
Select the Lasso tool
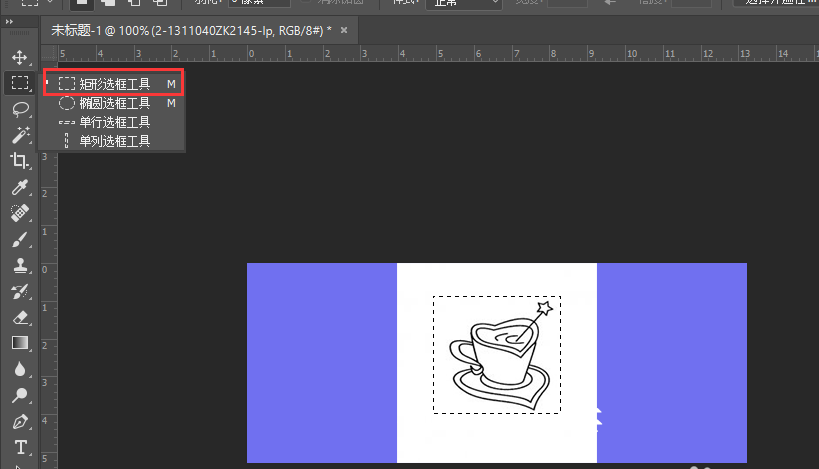[19, 109]
